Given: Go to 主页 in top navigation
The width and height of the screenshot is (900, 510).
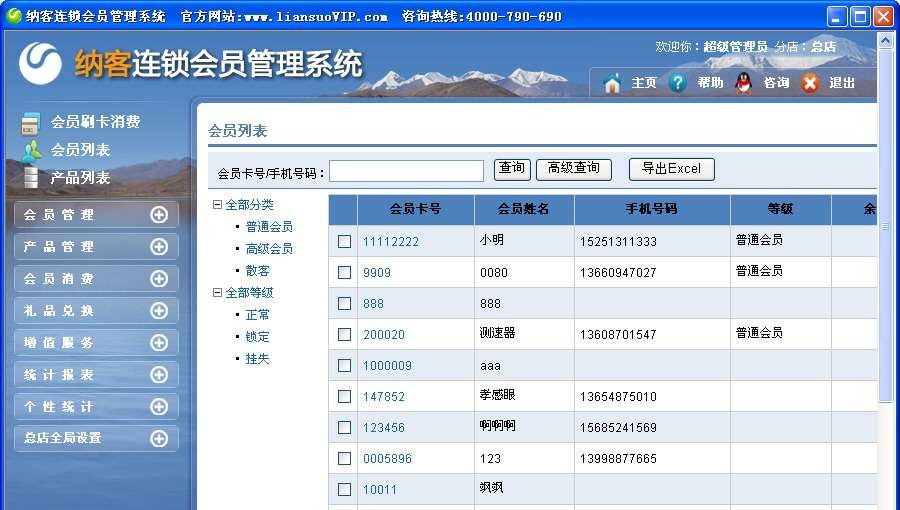Looking at the screenshot, I should click(x=643, y=83).
